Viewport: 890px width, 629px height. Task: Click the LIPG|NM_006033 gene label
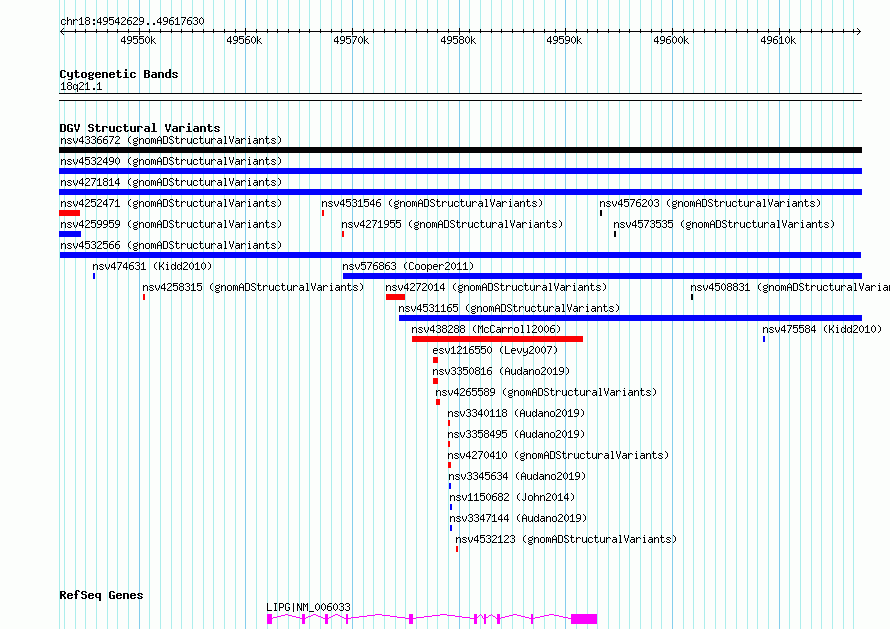(x=308, y=607)
